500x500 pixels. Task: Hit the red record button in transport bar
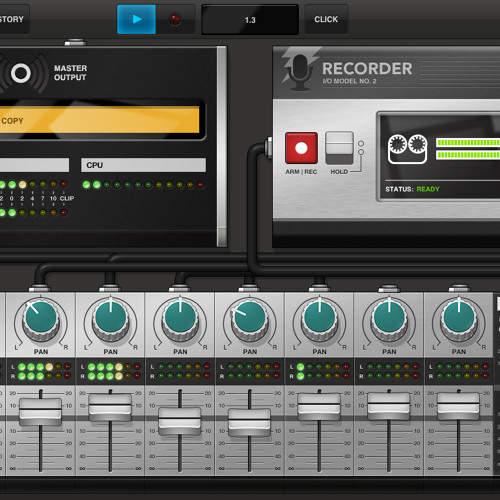175,19
